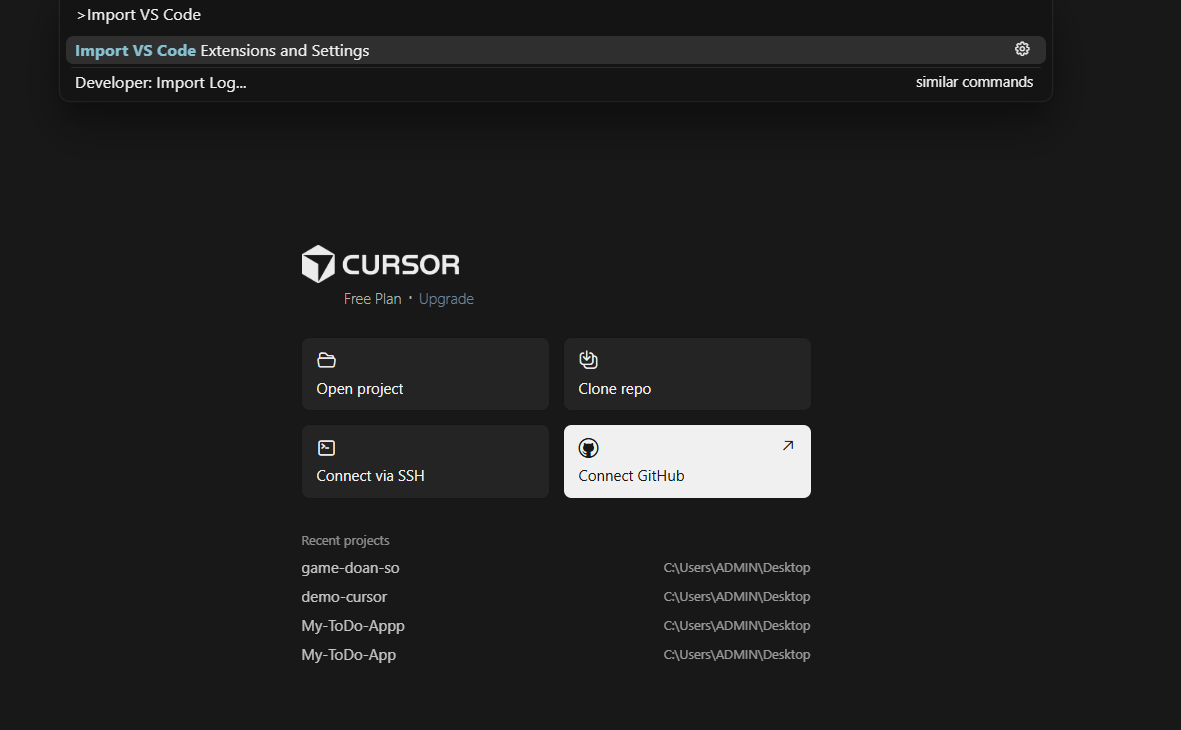
Task: Click the folder icon in Open project card
Action: click(326, 360)
